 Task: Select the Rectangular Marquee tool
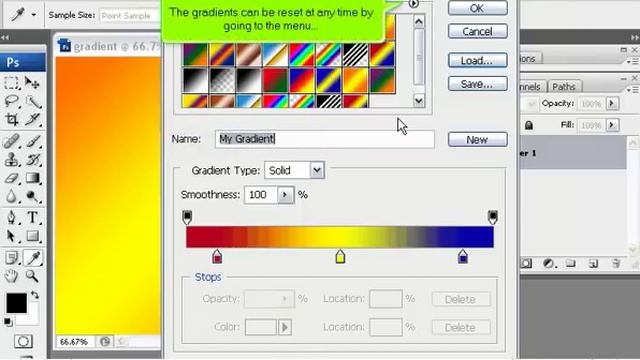coord(11,83)
